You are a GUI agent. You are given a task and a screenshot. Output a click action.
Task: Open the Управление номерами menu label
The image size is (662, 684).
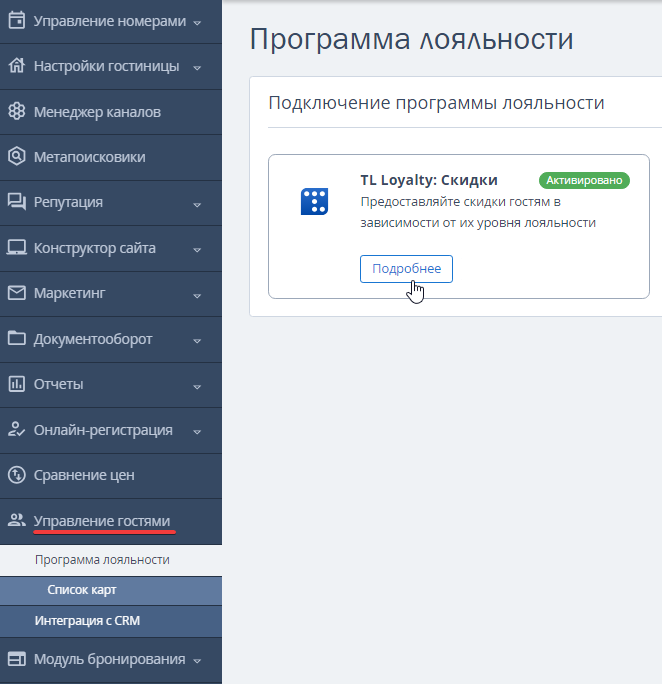click(x=110, y=21)
